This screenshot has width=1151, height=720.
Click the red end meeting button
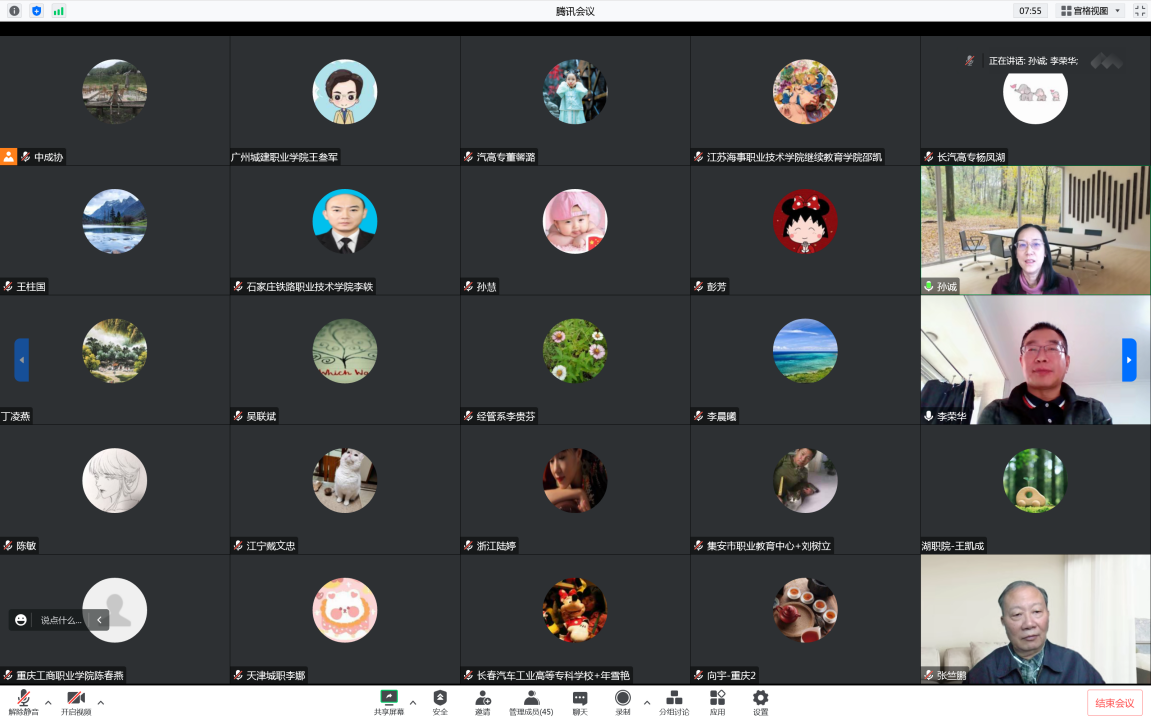click(1114, 703)
